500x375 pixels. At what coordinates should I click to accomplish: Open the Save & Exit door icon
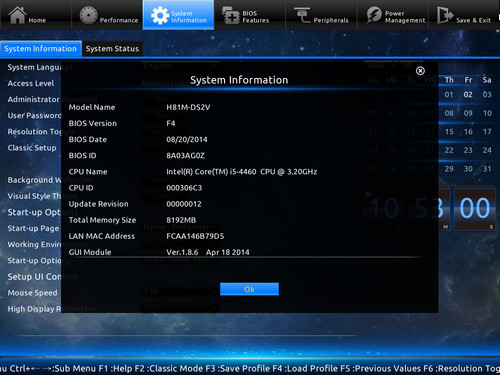click(445, 15)
